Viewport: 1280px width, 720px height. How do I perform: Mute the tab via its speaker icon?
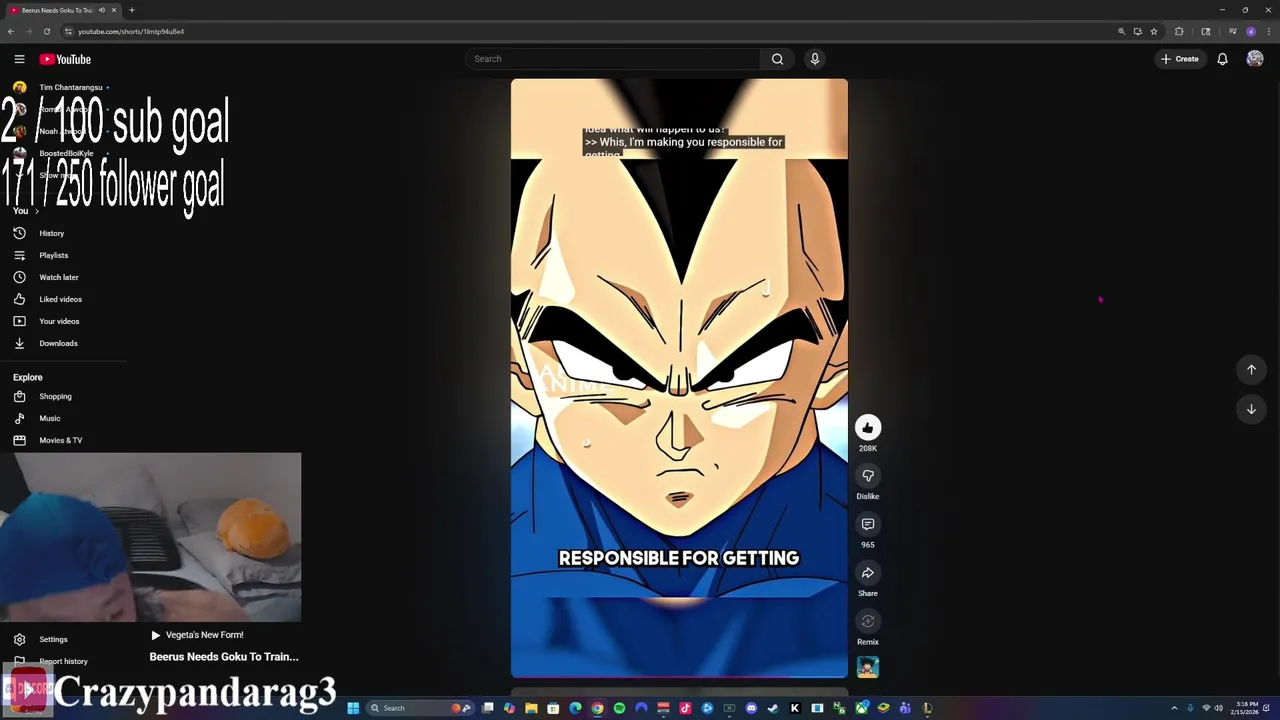(x=101, y=10)
